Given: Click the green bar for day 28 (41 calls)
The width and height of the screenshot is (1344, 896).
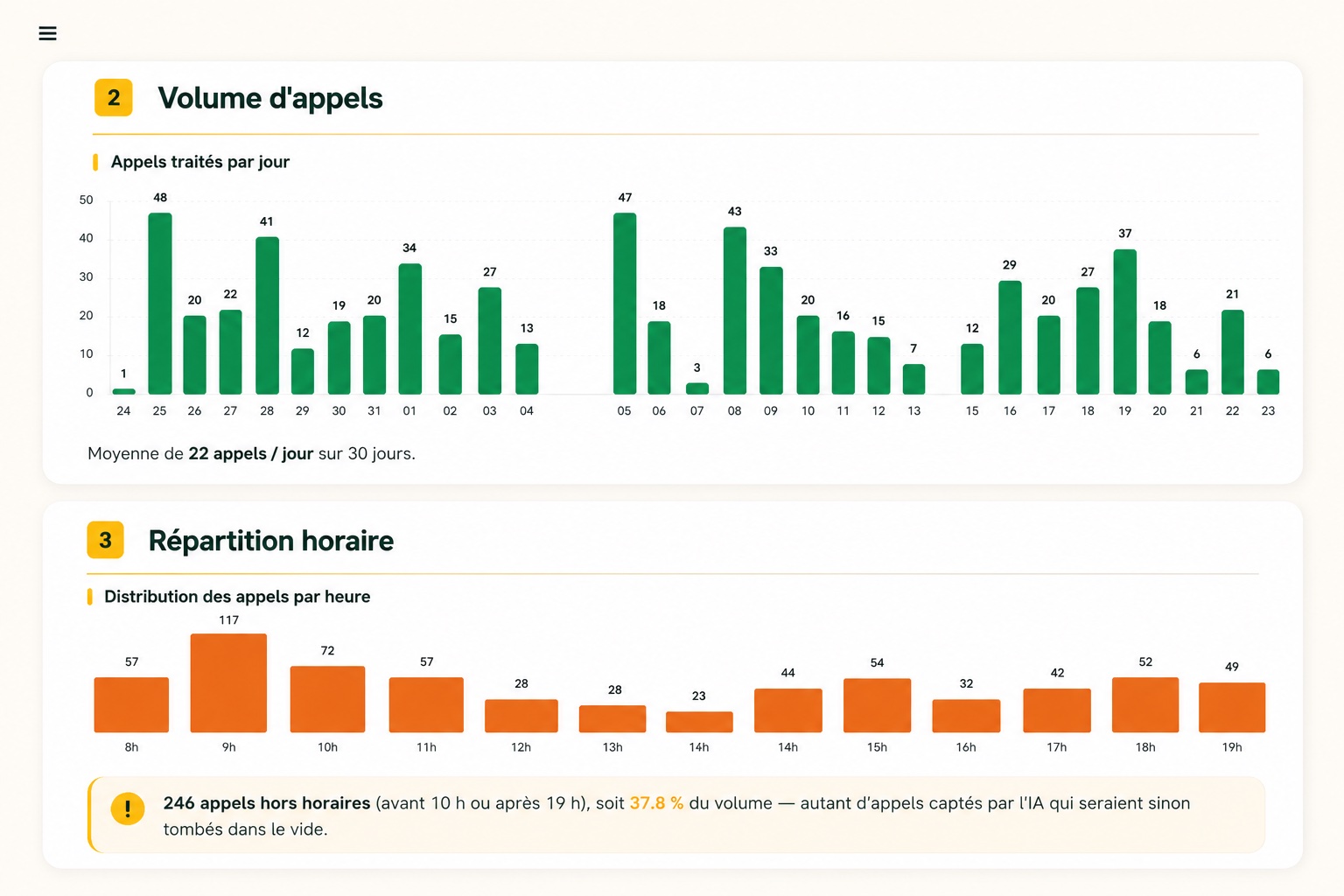Looking at the screenshot, I should [x=268, y=316].
